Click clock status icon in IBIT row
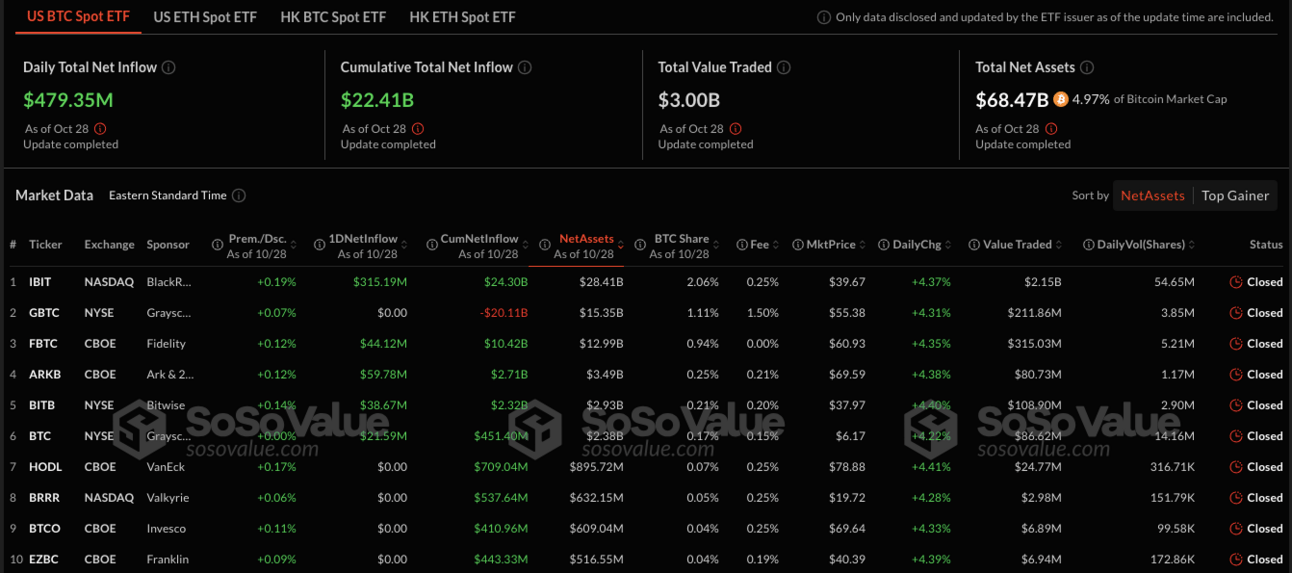 click(1236, 282)
